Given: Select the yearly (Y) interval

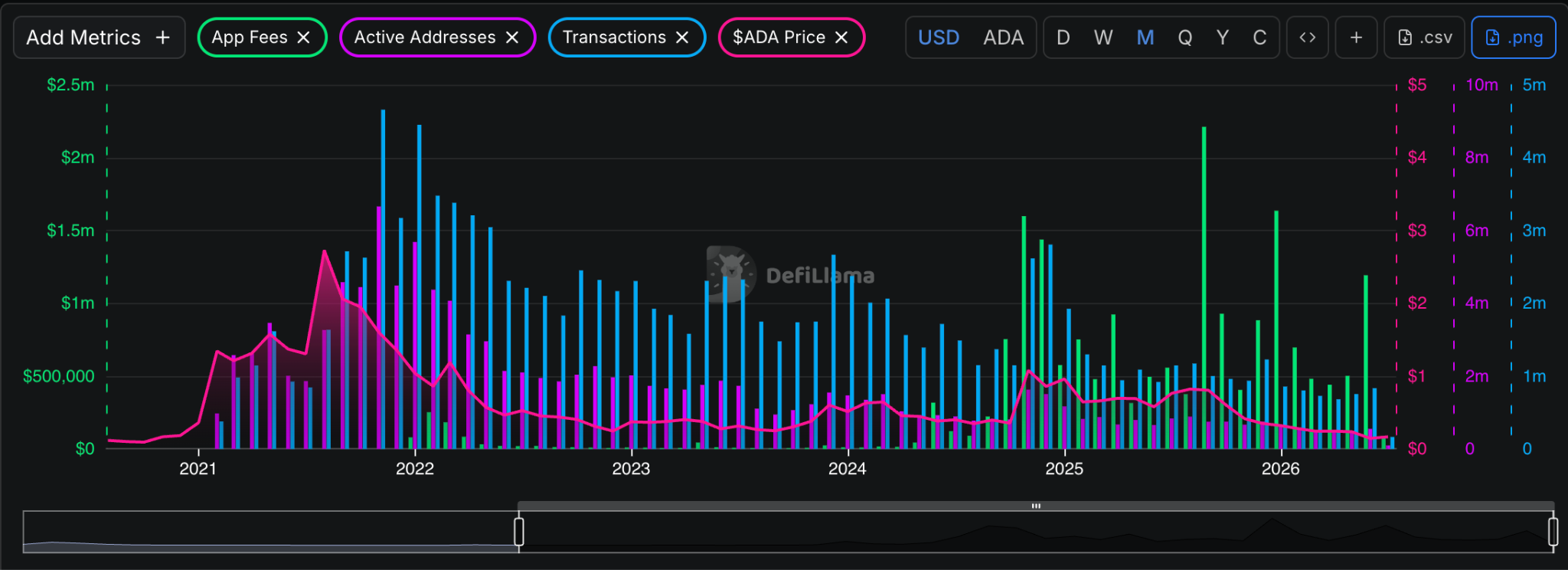Looking at the screenshot, I should click(x=1223, y=38).
